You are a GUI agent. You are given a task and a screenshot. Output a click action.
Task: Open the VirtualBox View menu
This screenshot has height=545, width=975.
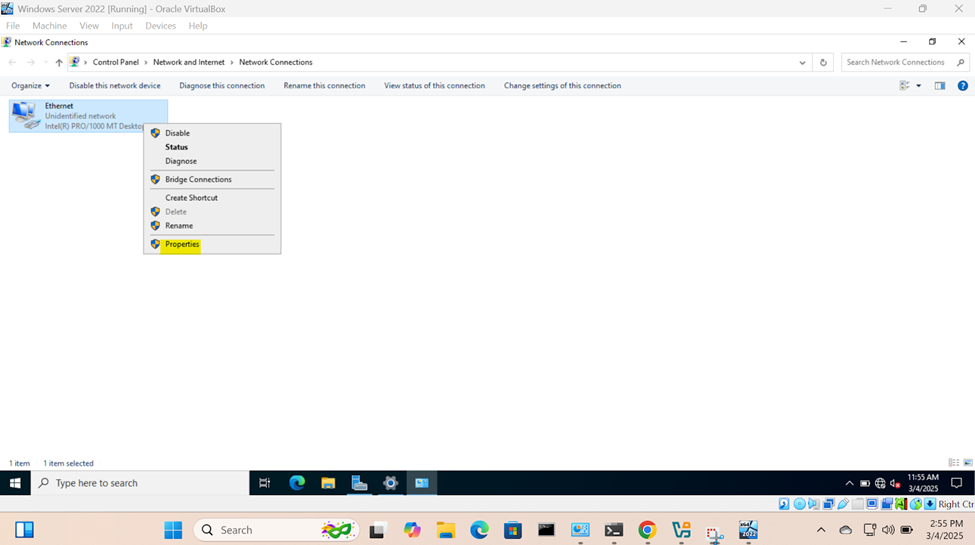click(x=89, y=26)
